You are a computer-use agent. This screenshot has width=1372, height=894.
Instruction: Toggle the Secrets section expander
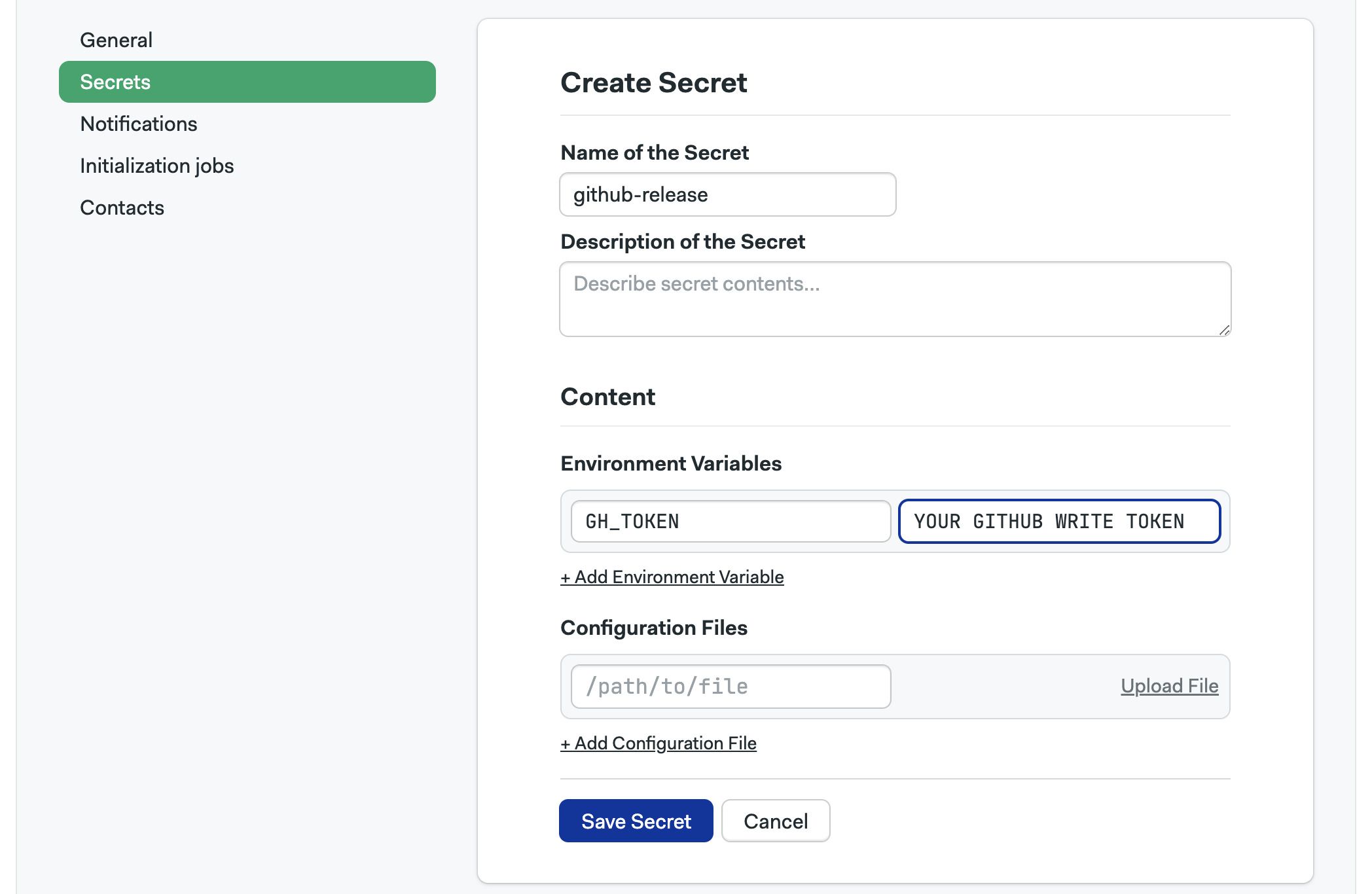click(x=247, y=81)
